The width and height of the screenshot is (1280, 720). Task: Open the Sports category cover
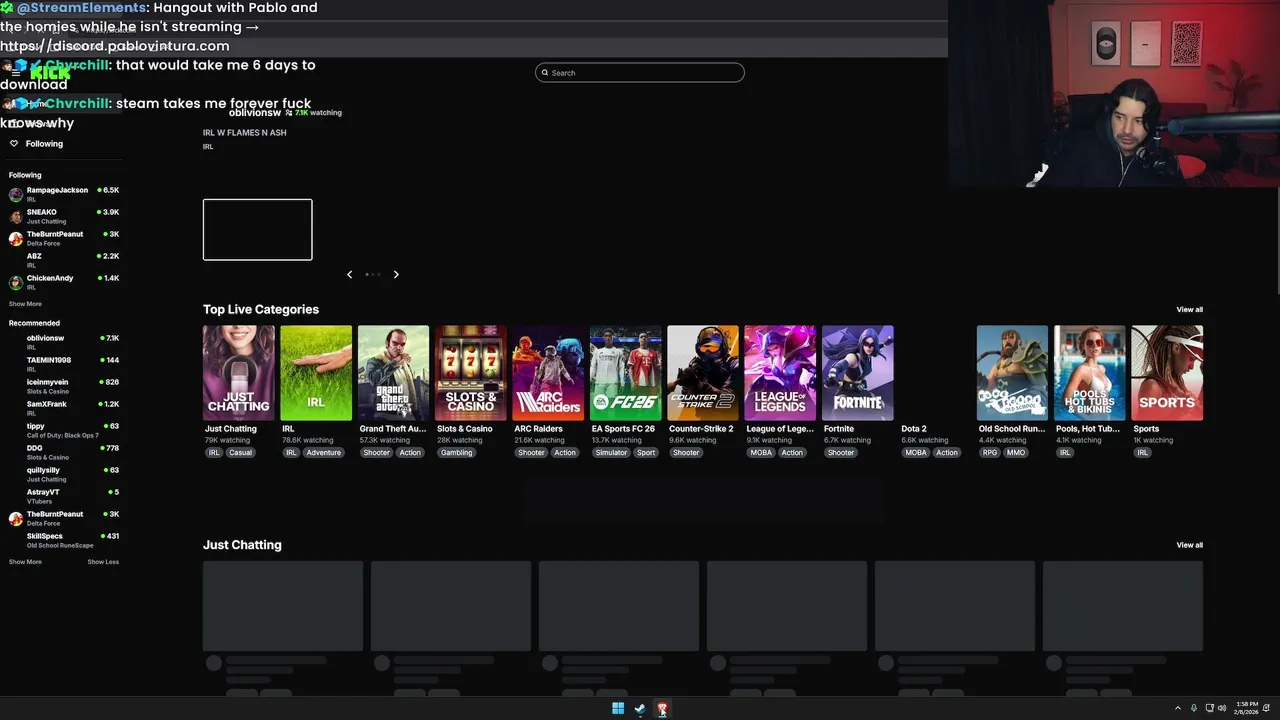point(1167,373)
